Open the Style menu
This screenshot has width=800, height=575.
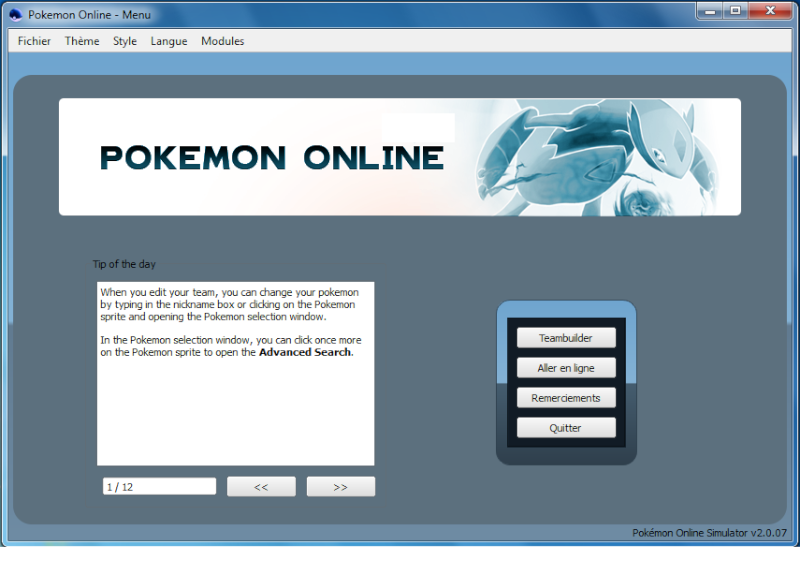(x=124, y=41)
